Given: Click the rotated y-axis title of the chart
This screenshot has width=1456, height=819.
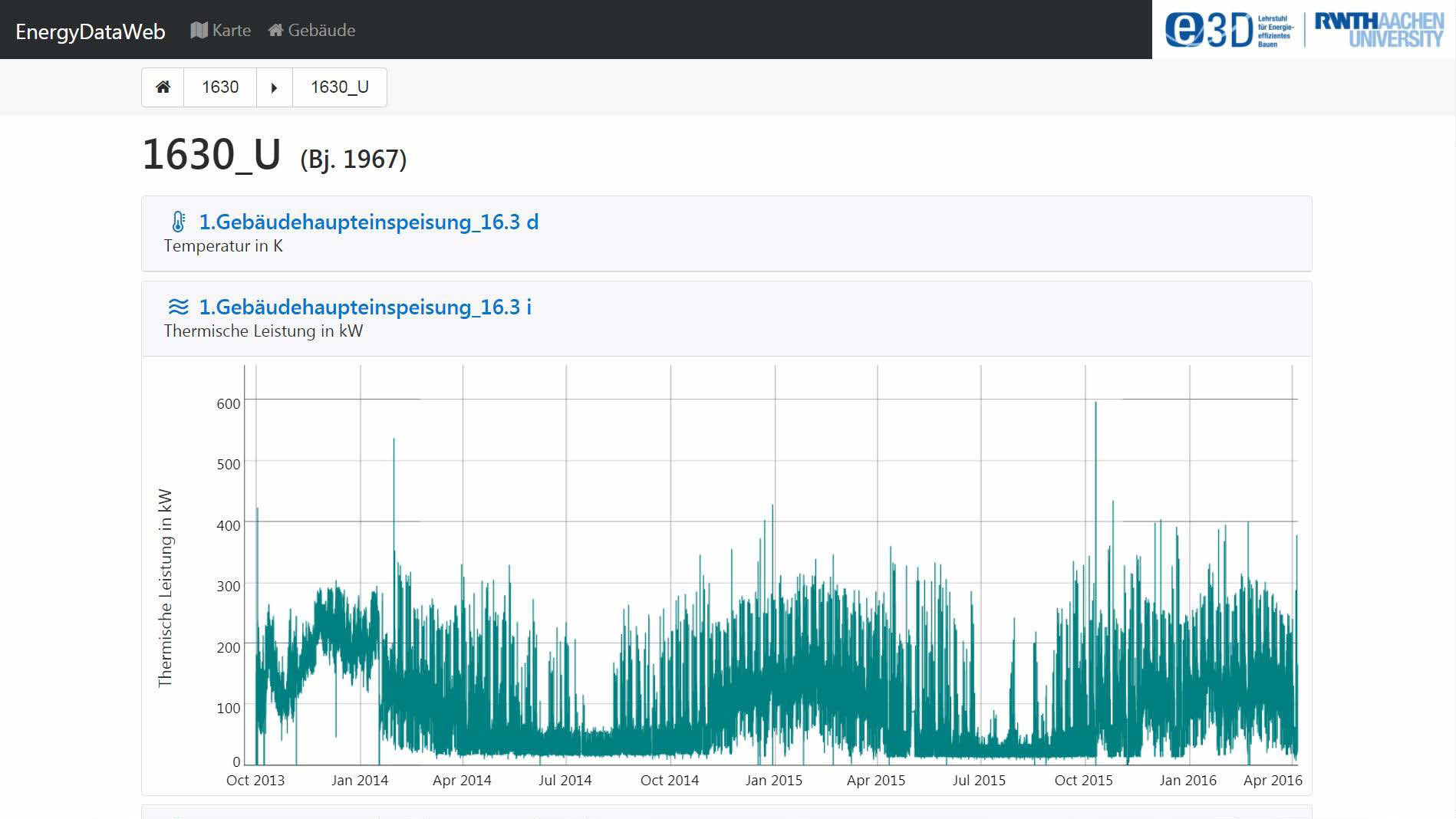Looking at the screenshot, I should tap(166, 588).
